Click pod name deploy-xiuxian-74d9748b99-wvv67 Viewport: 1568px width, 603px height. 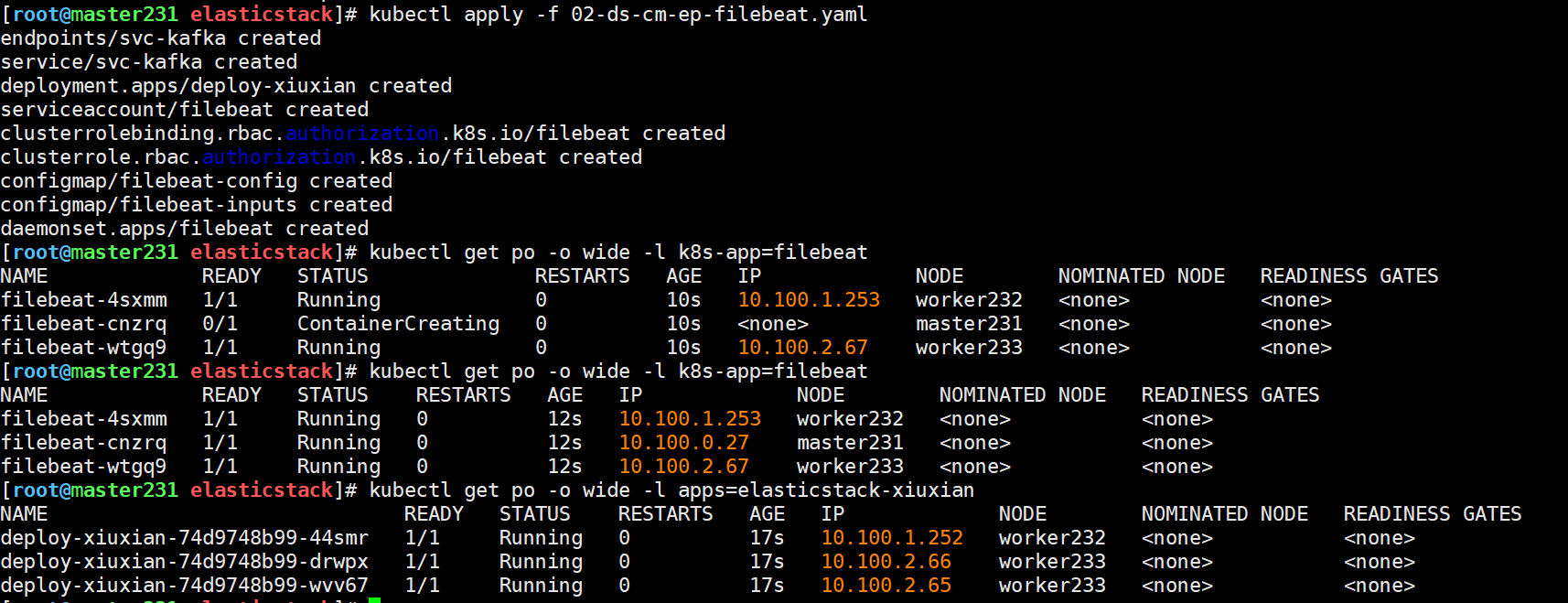click(185, 586)
